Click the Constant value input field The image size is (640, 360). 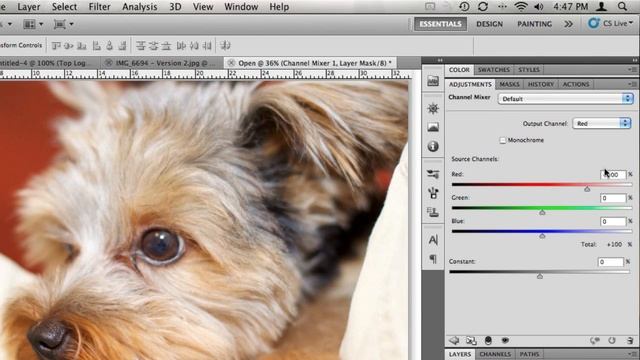[611, 262]
